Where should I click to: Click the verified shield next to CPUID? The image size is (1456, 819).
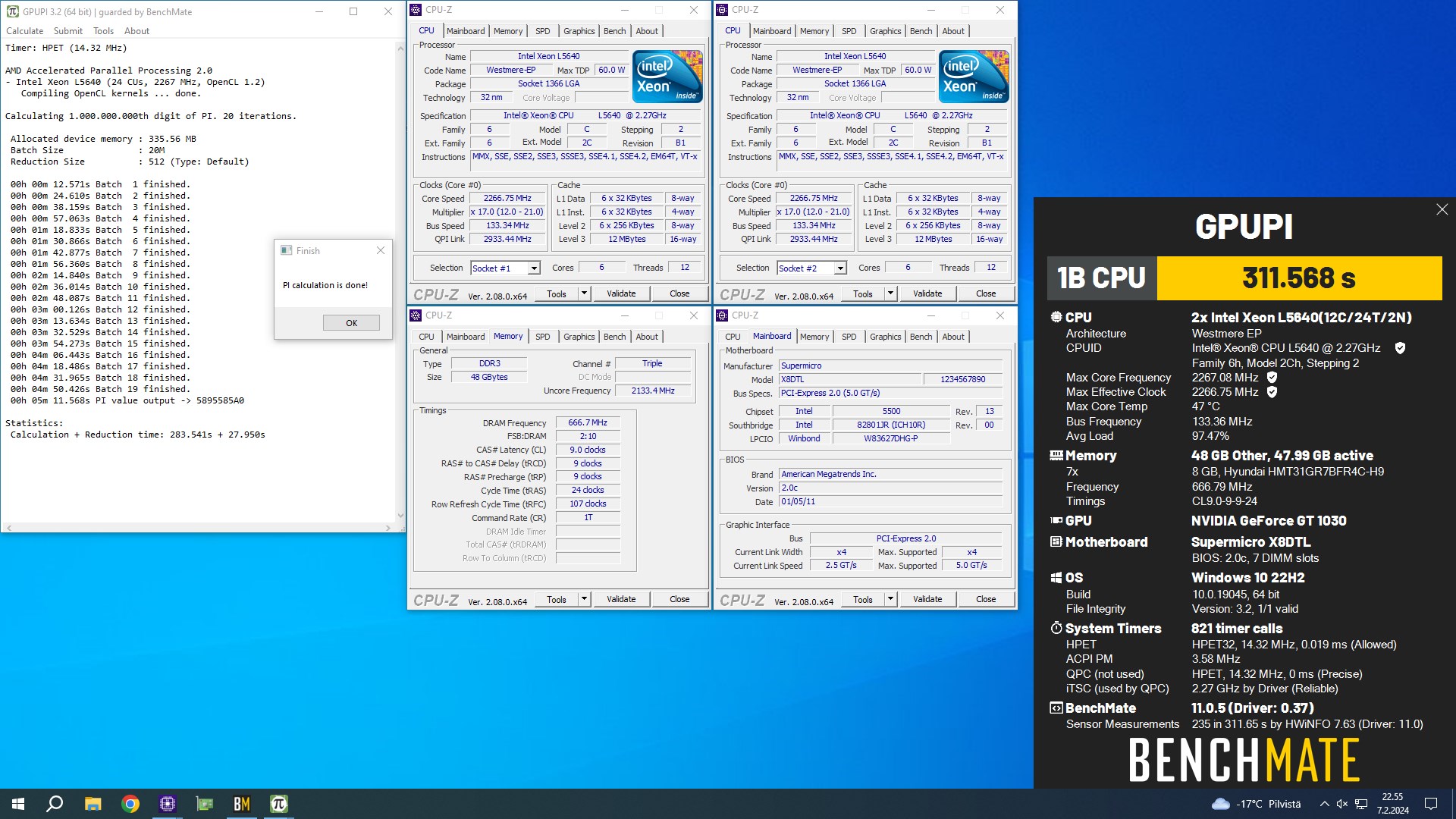pos(1400,348)
